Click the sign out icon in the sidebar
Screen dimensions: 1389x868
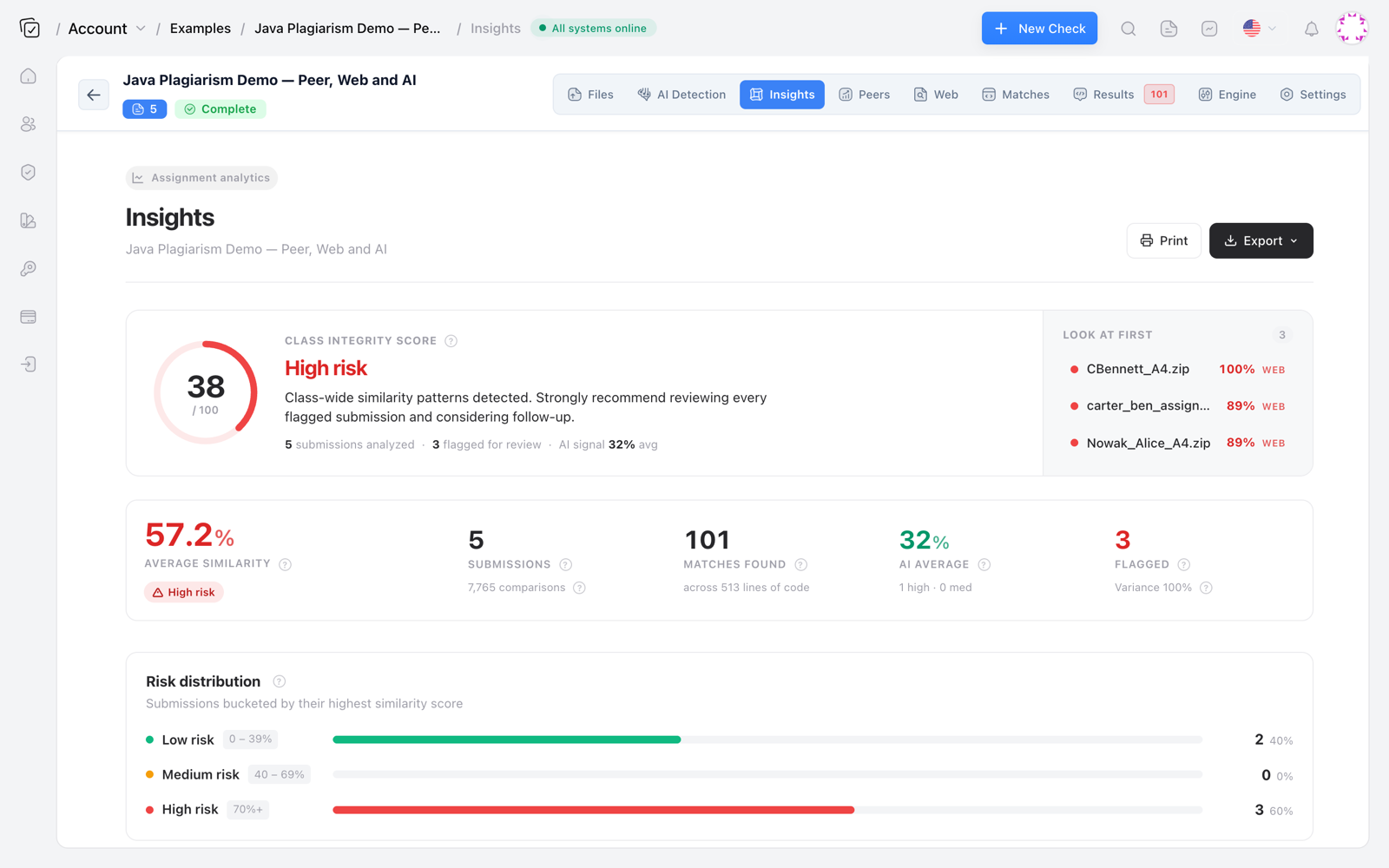pos(29,365)
